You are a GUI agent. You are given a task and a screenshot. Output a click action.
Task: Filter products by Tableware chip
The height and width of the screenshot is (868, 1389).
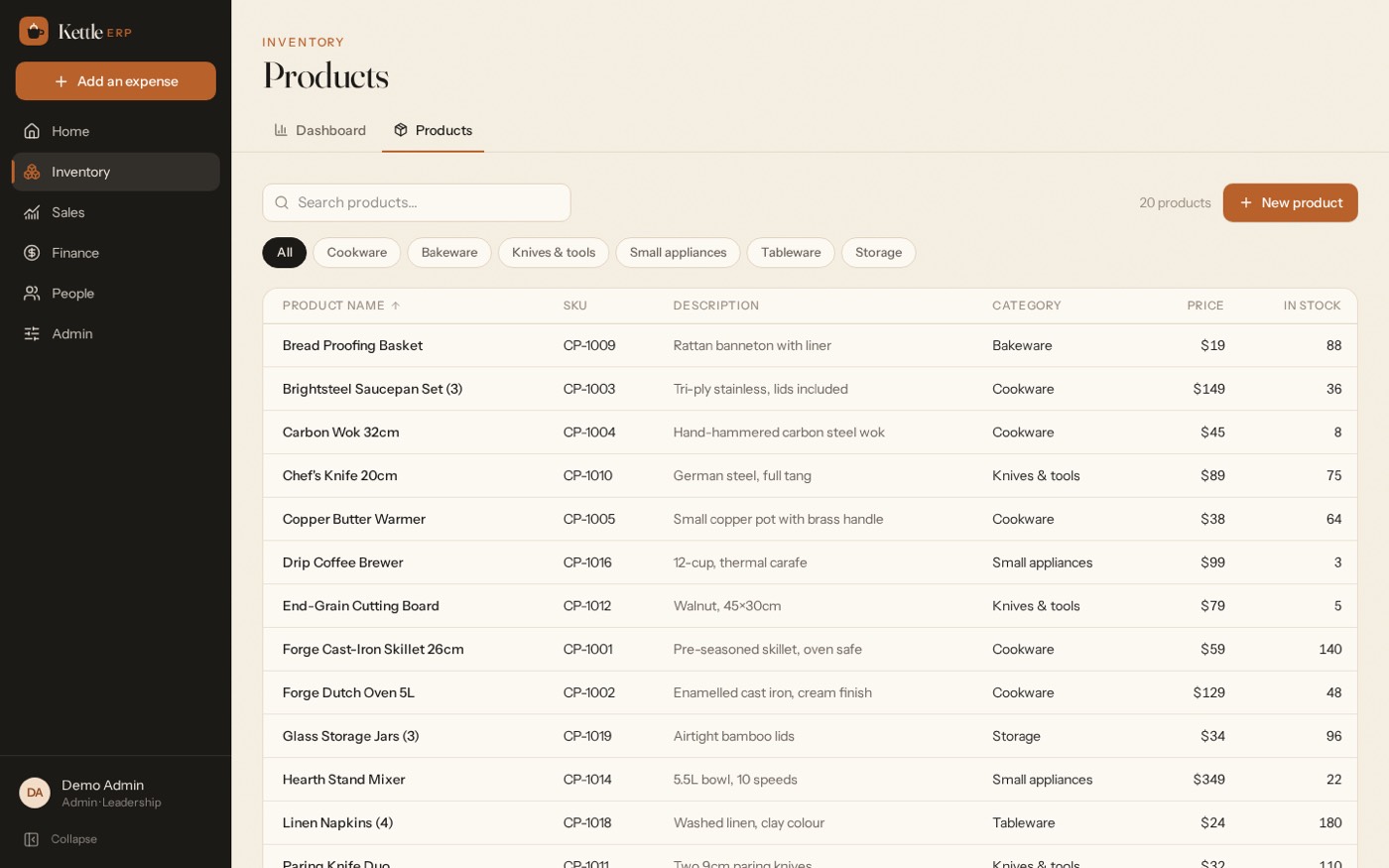(x=791, y=252)
